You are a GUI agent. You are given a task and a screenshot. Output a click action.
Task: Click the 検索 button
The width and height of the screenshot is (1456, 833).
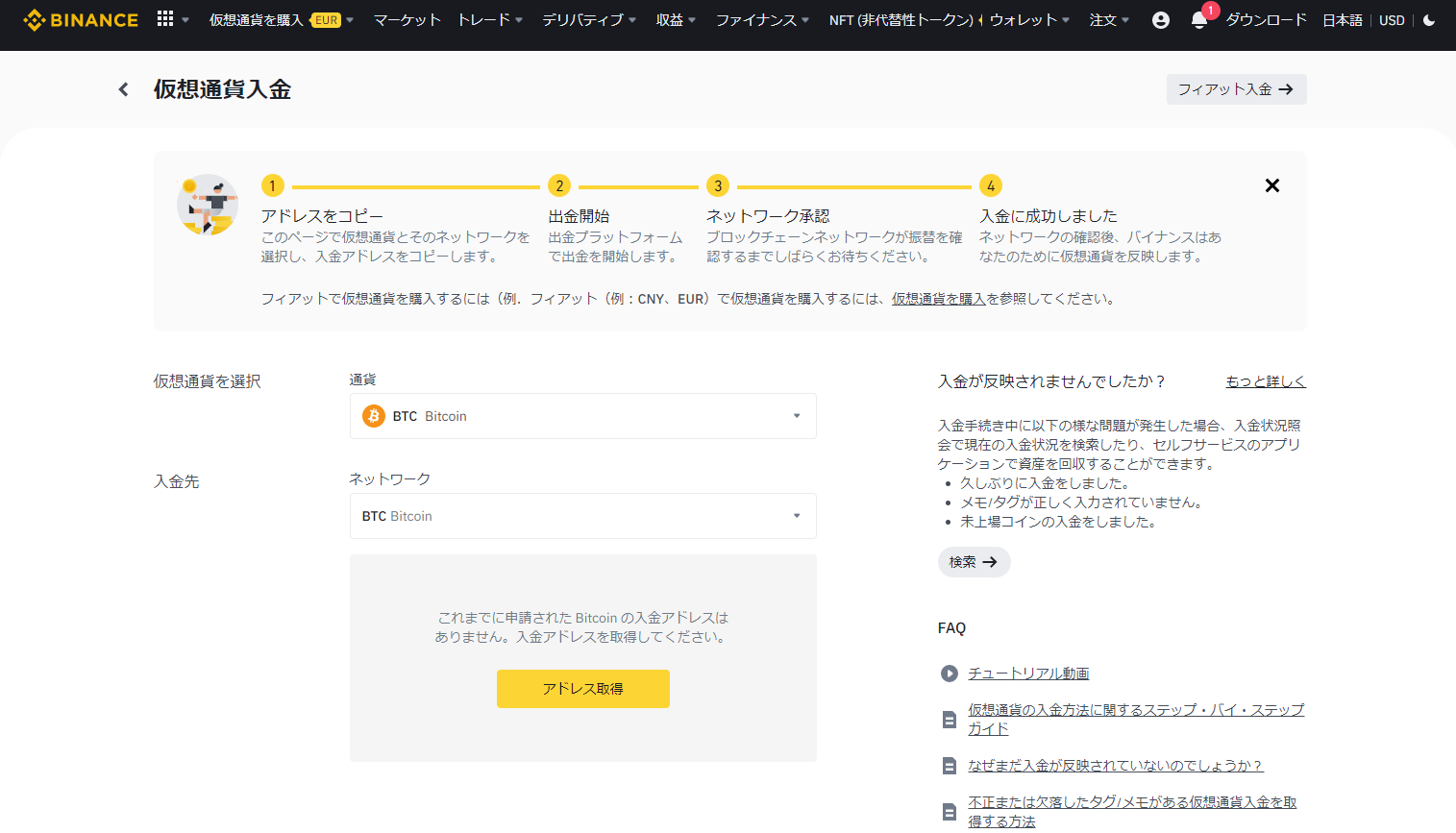(974, 562)
